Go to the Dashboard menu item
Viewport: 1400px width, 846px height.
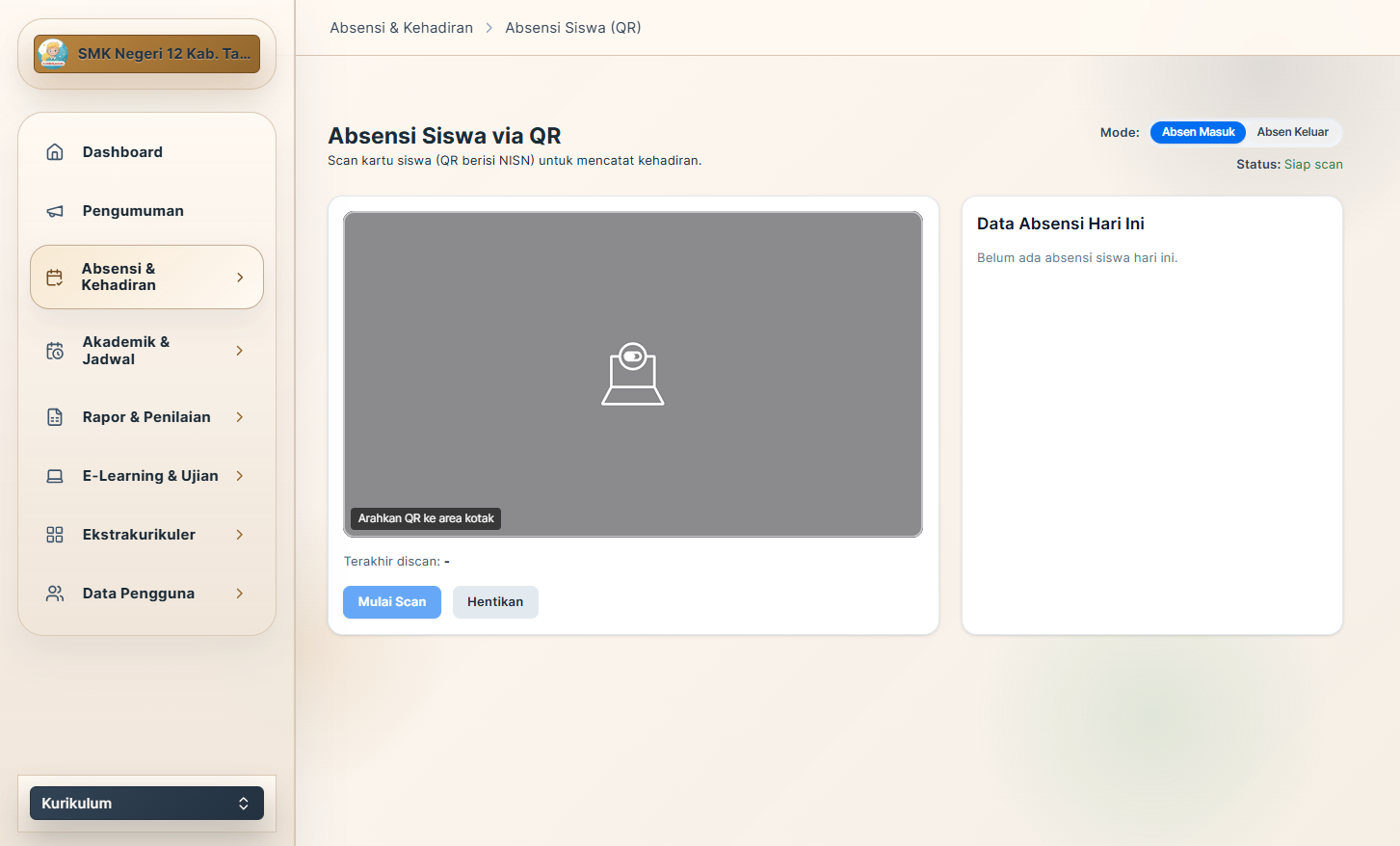point(122,152)
